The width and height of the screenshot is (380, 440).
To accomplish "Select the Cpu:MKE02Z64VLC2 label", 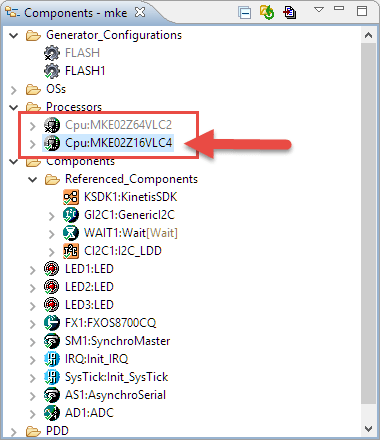I will point(118,125).
